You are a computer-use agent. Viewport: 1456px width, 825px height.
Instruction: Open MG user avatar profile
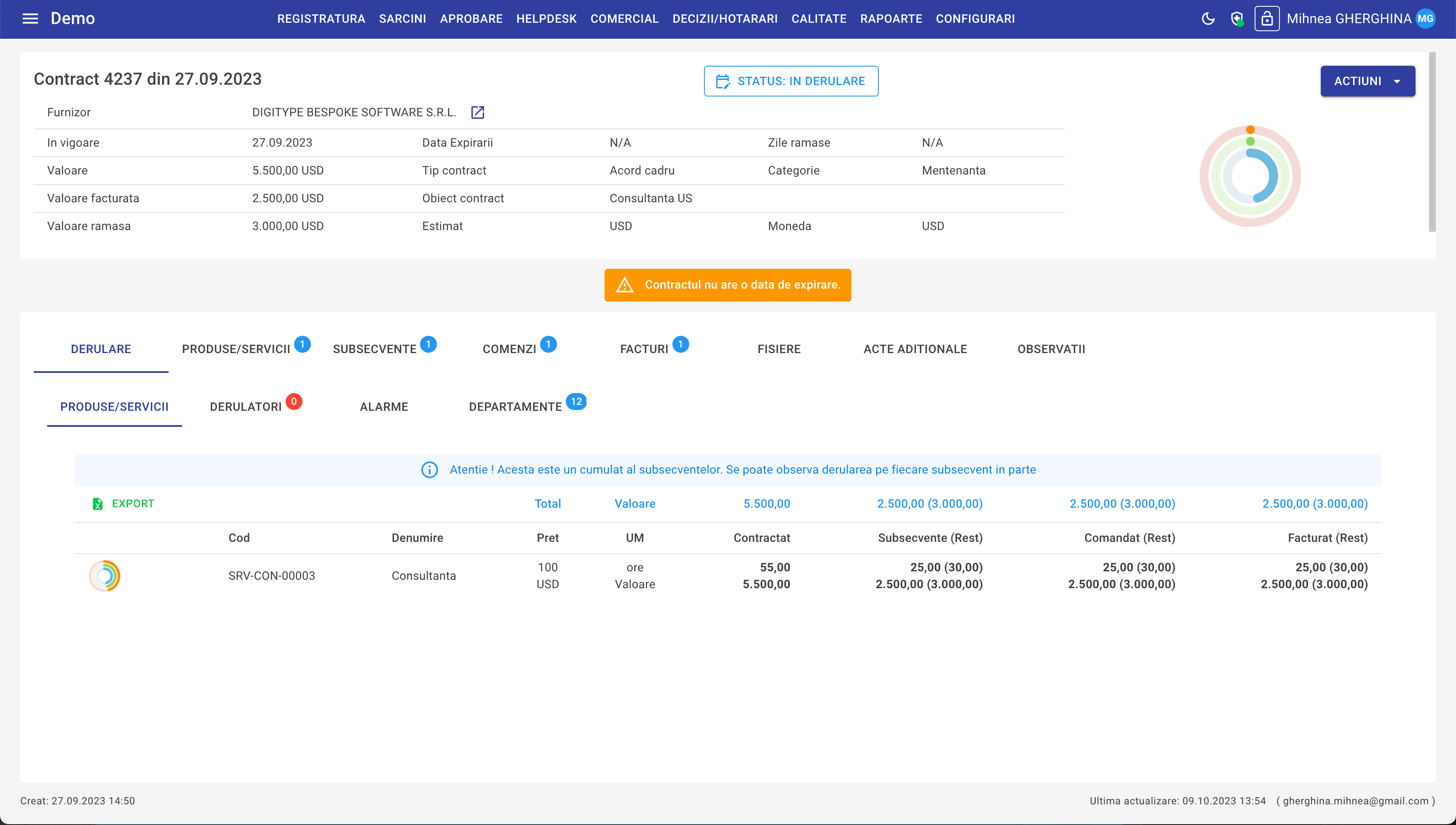1425,19
